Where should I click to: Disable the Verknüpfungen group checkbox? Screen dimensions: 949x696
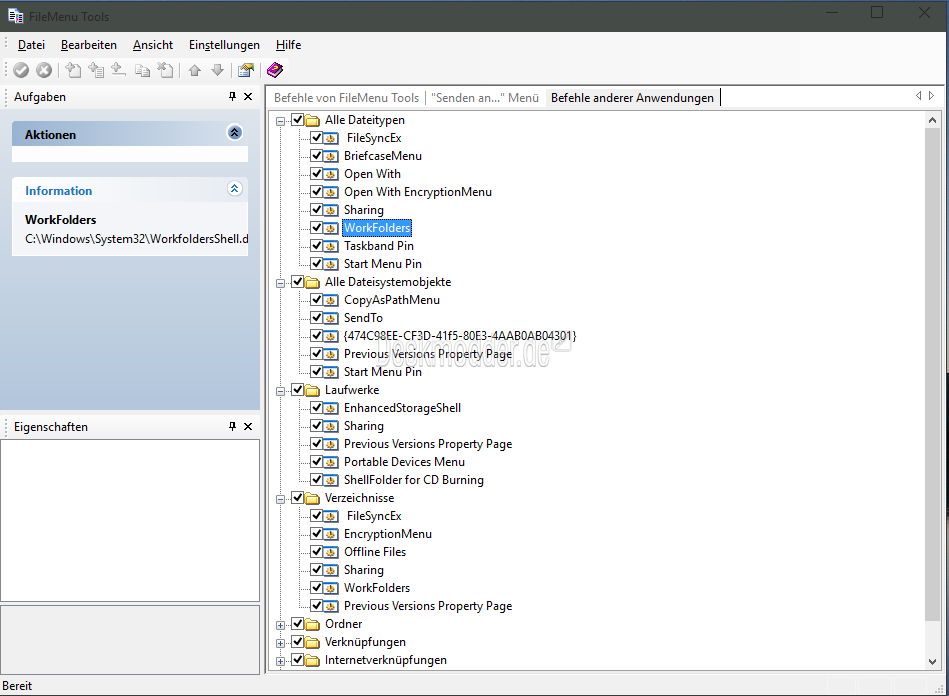point(297,642)
